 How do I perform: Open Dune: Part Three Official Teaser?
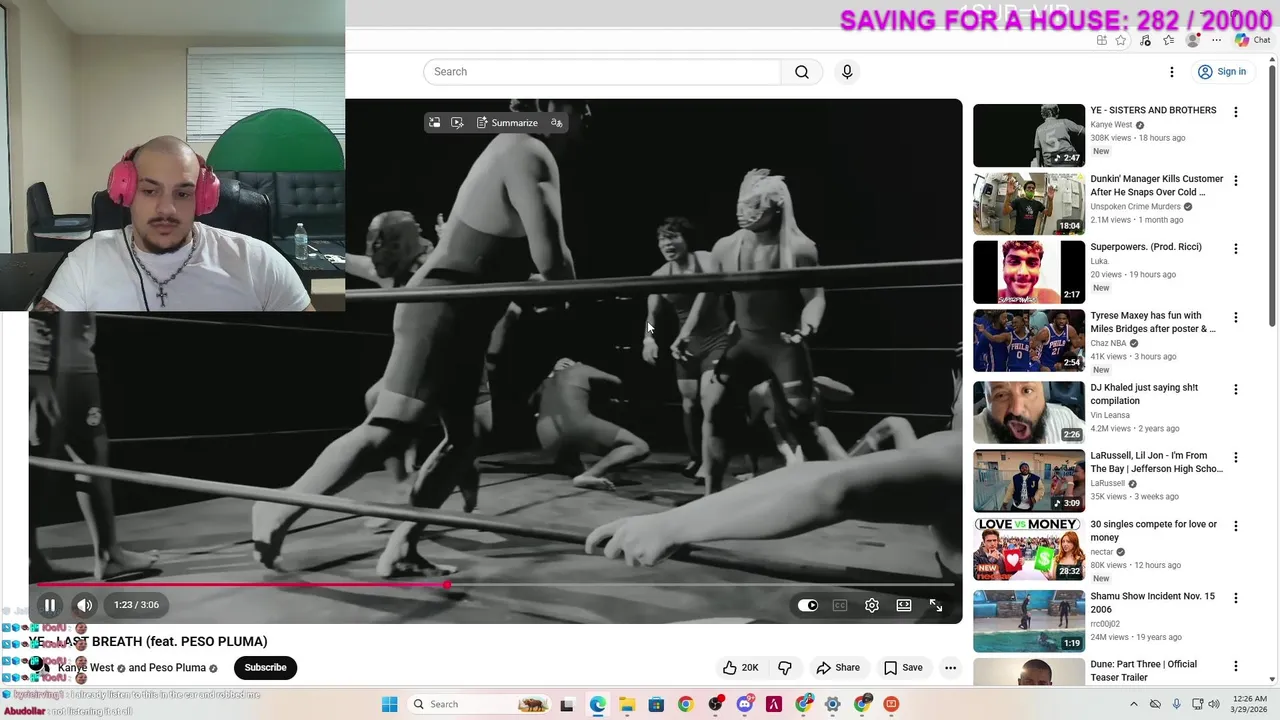[1143, 670]
